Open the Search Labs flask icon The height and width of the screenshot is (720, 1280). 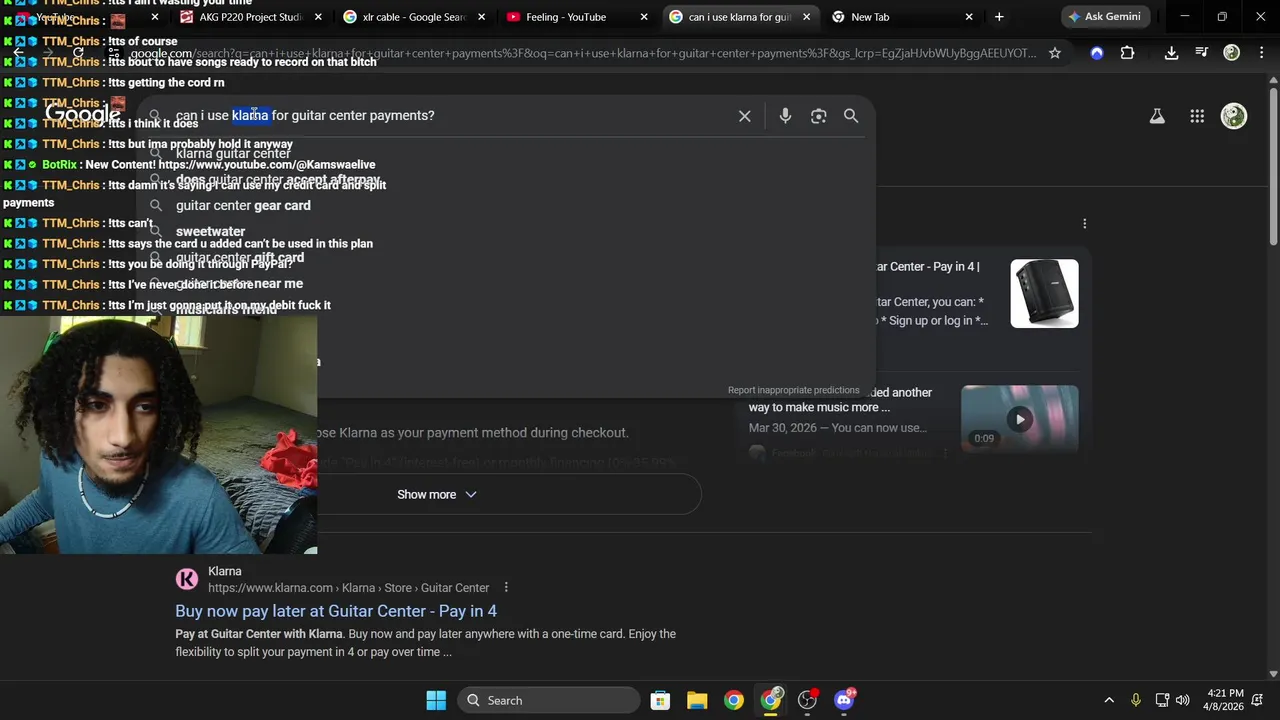tap(1157, 116)
